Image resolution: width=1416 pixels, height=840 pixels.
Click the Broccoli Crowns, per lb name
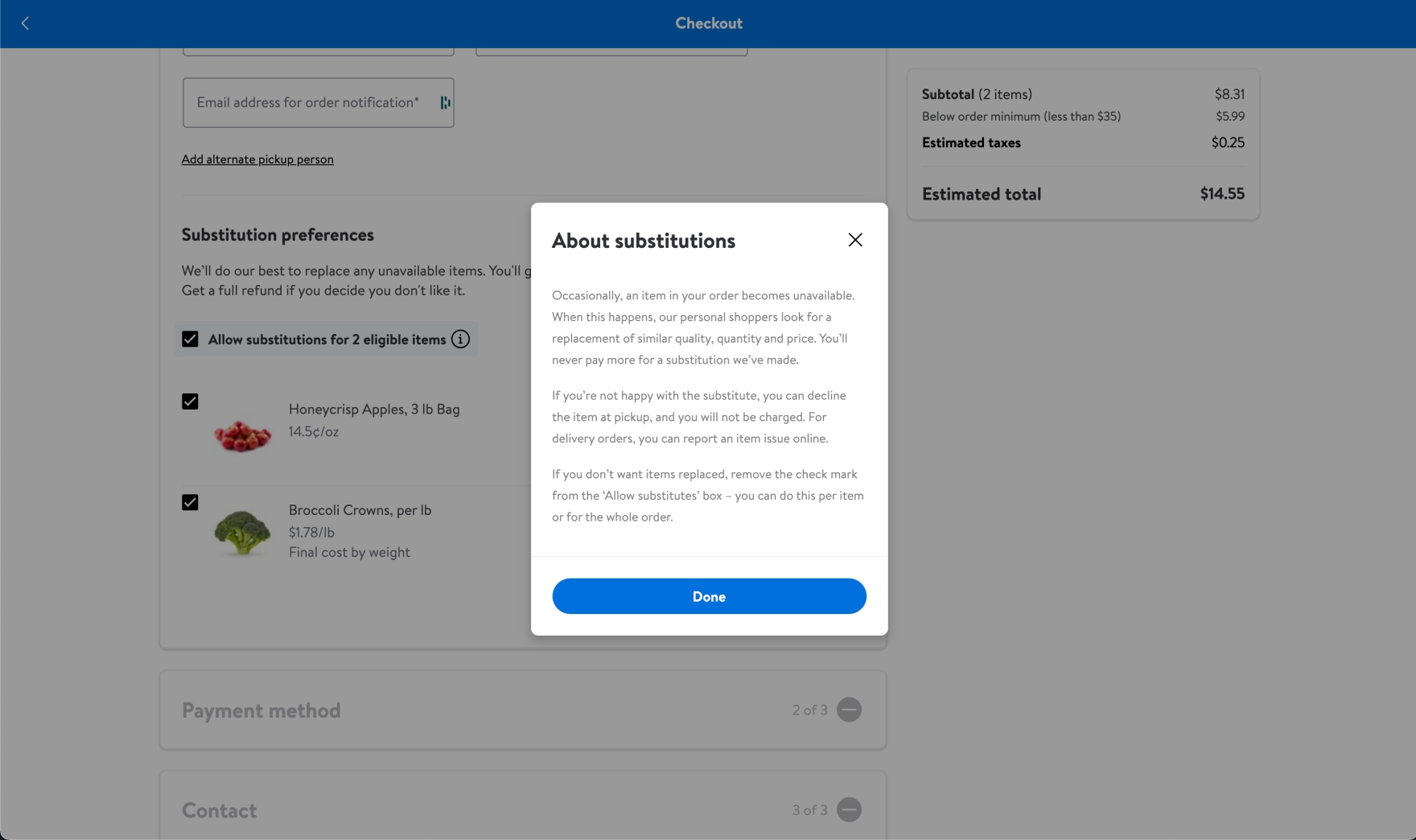tap(360, 510)
